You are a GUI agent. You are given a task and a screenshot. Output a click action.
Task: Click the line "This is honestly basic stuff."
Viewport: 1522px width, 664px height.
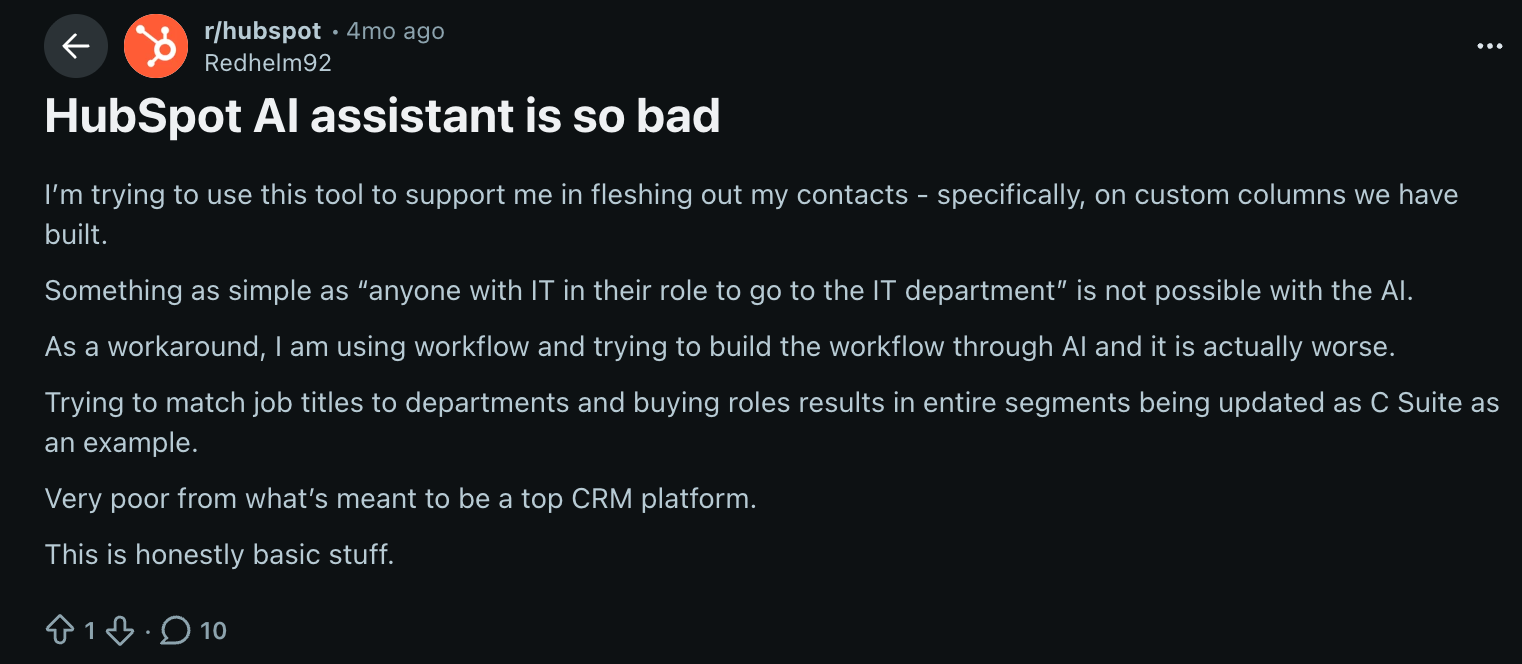pyautogui.click(x=219, y=554)
